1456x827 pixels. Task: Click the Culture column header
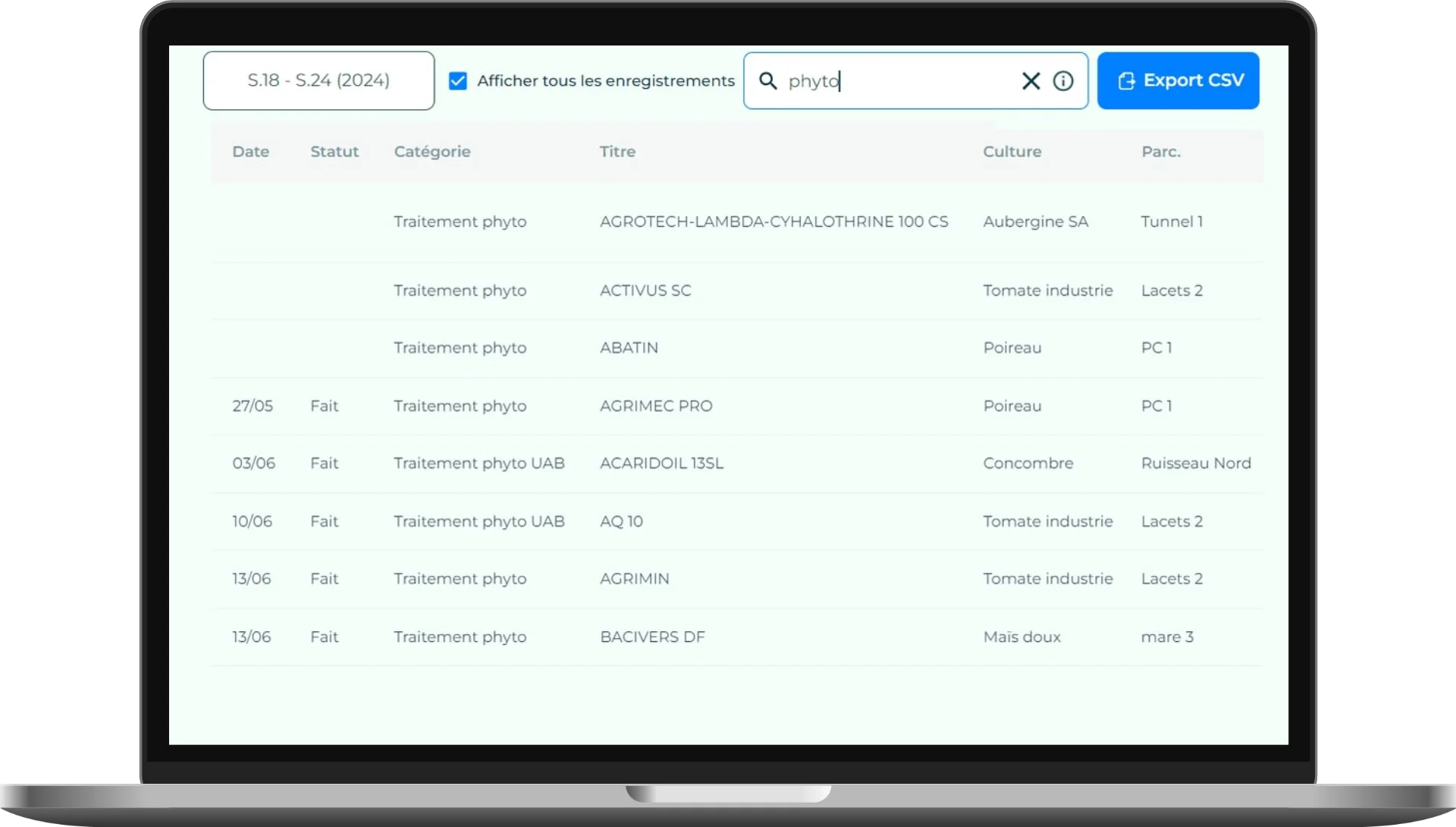tap(1012, 152)
